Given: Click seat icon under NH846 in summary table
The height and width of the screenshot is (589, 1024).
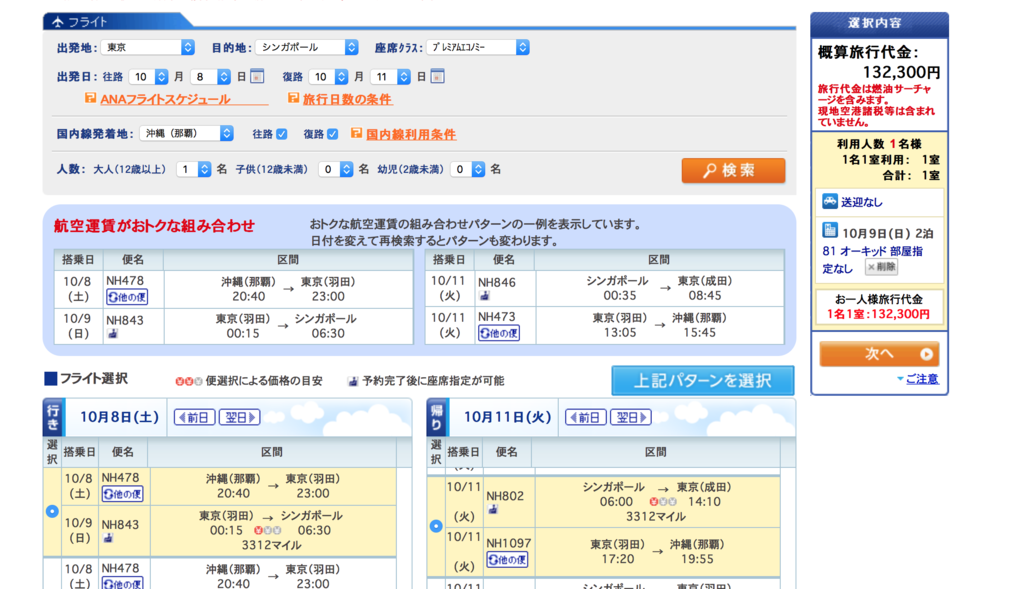Looking at the screenshot, I should click(485, 296).
